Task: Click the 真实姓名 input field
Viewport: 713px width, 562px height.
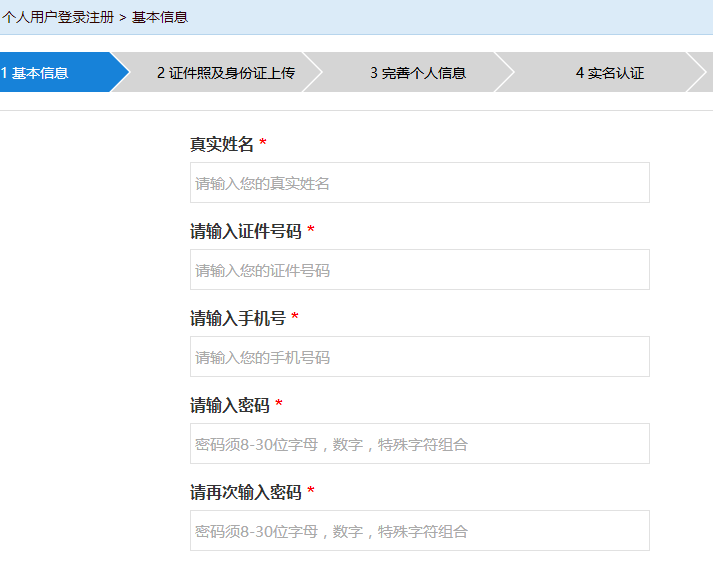Action: (x=419, y=183)
